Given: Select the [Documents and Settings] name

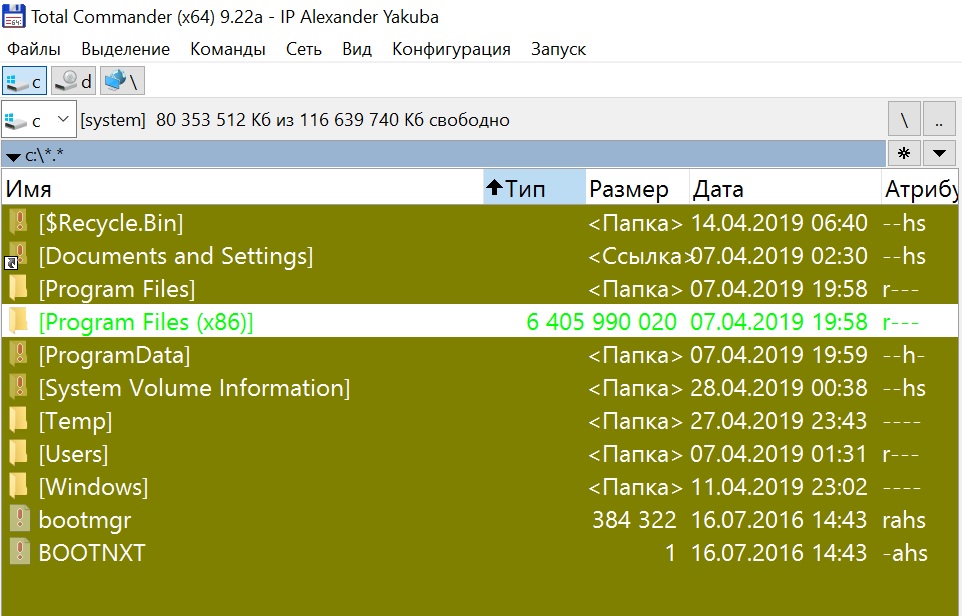Looking at the screenshot, I should pos(176,256).
